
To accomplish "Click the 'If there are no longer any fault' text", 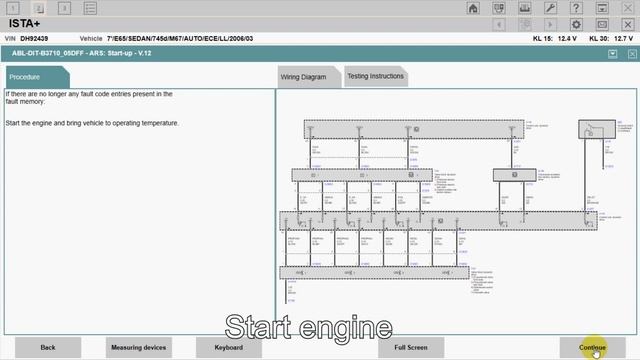I will coord(89,98).
